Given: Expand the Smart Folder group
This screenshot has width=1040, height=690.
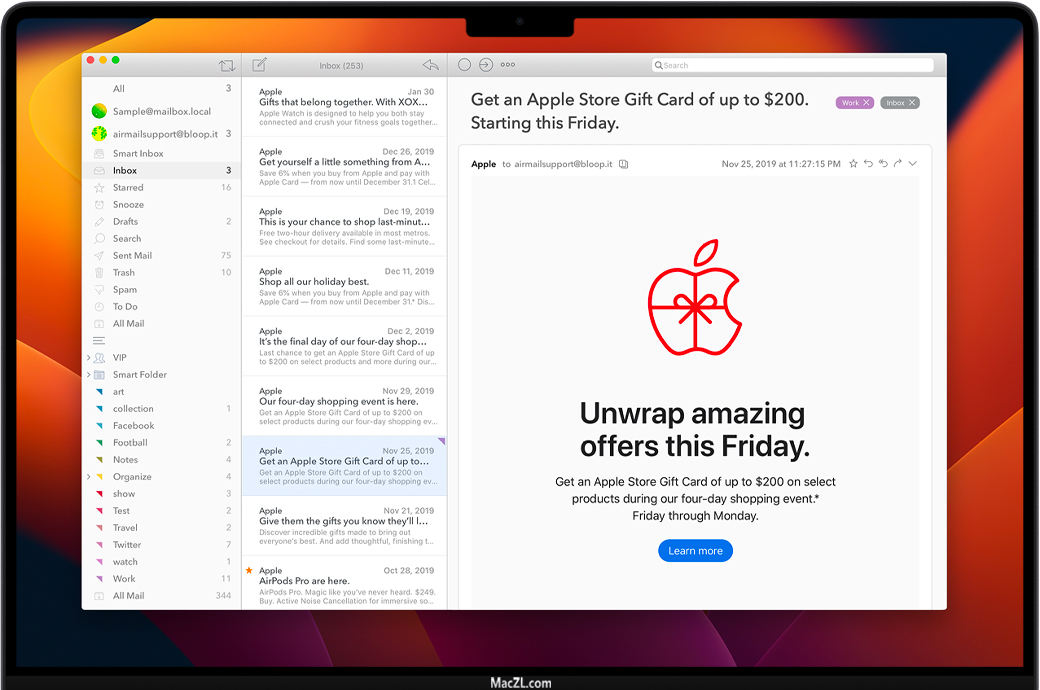Looking at the screenshot, I should pos(88,375).
